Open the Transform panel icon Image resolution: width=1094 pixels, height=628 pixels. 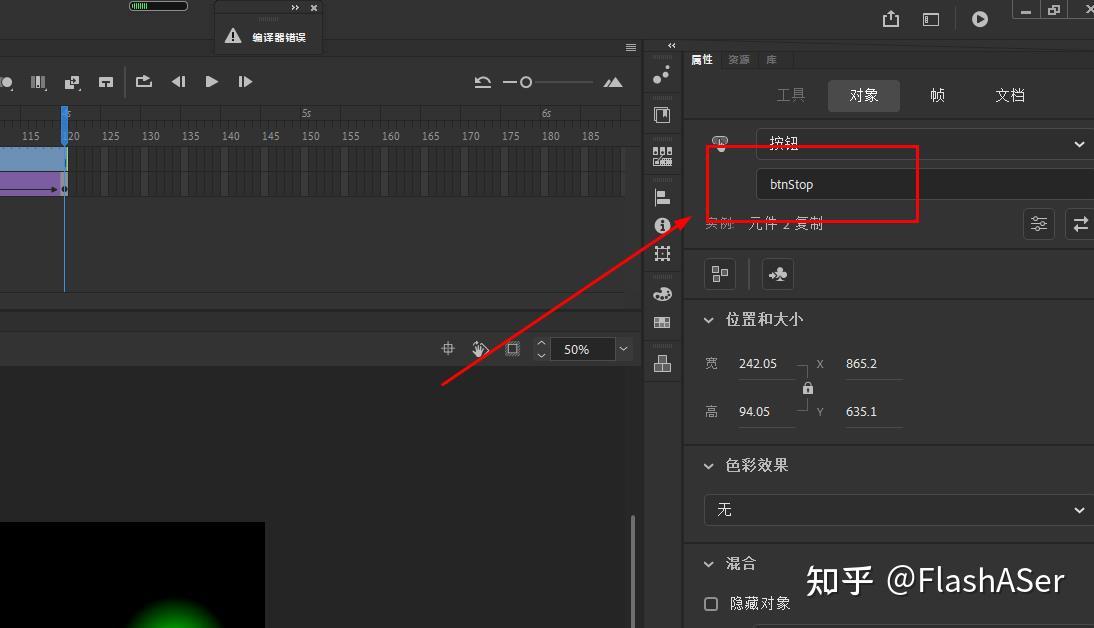click(x=661, y=253)
